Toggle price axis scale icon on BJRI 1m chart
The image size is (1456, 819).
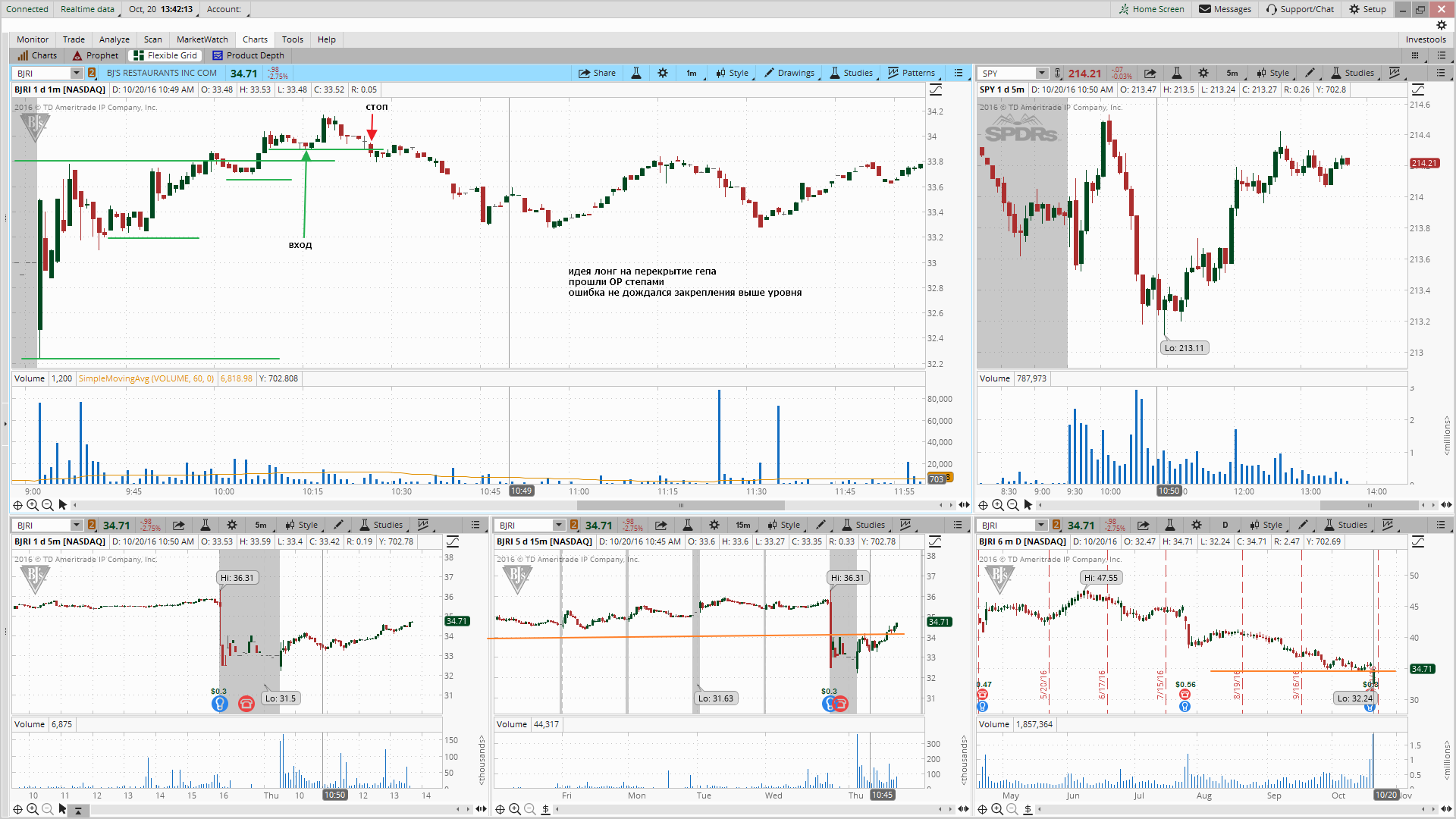coord(936,90)
